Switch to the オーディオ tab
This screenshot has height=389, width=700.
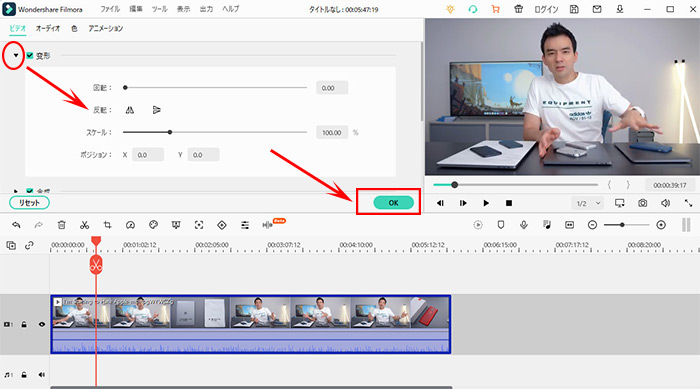(x=48, y=28)
